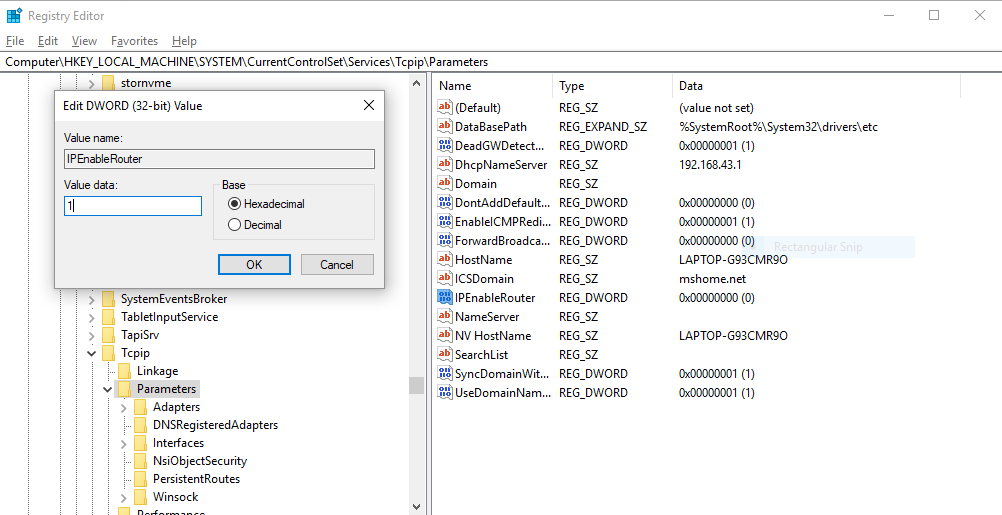The image size is (1002, 515).
Task: Expand the Interfaces subkey
Action: tap(123, 443)
